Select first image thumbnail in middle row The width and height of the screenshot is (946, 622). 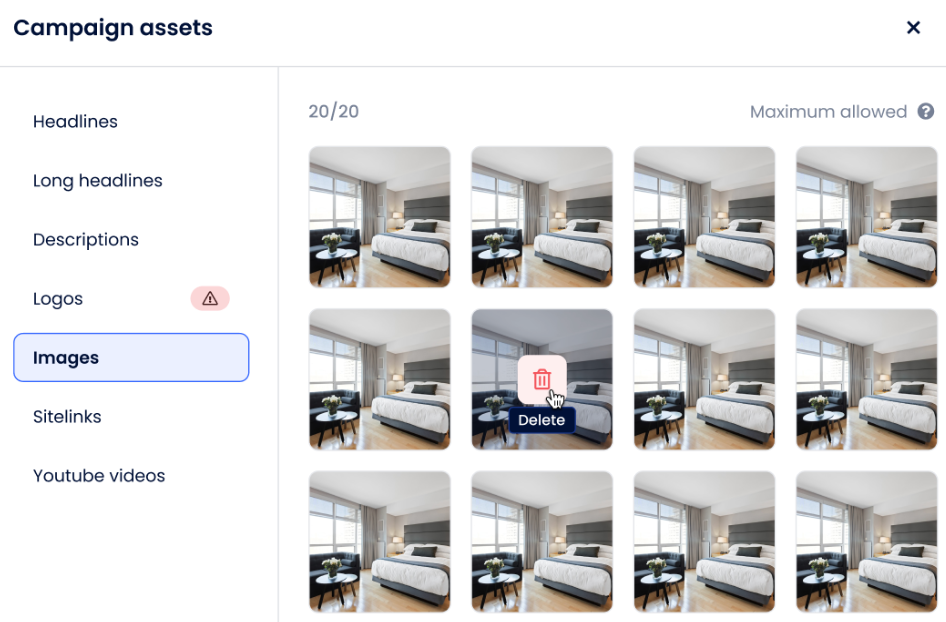(x=380, y=379)
